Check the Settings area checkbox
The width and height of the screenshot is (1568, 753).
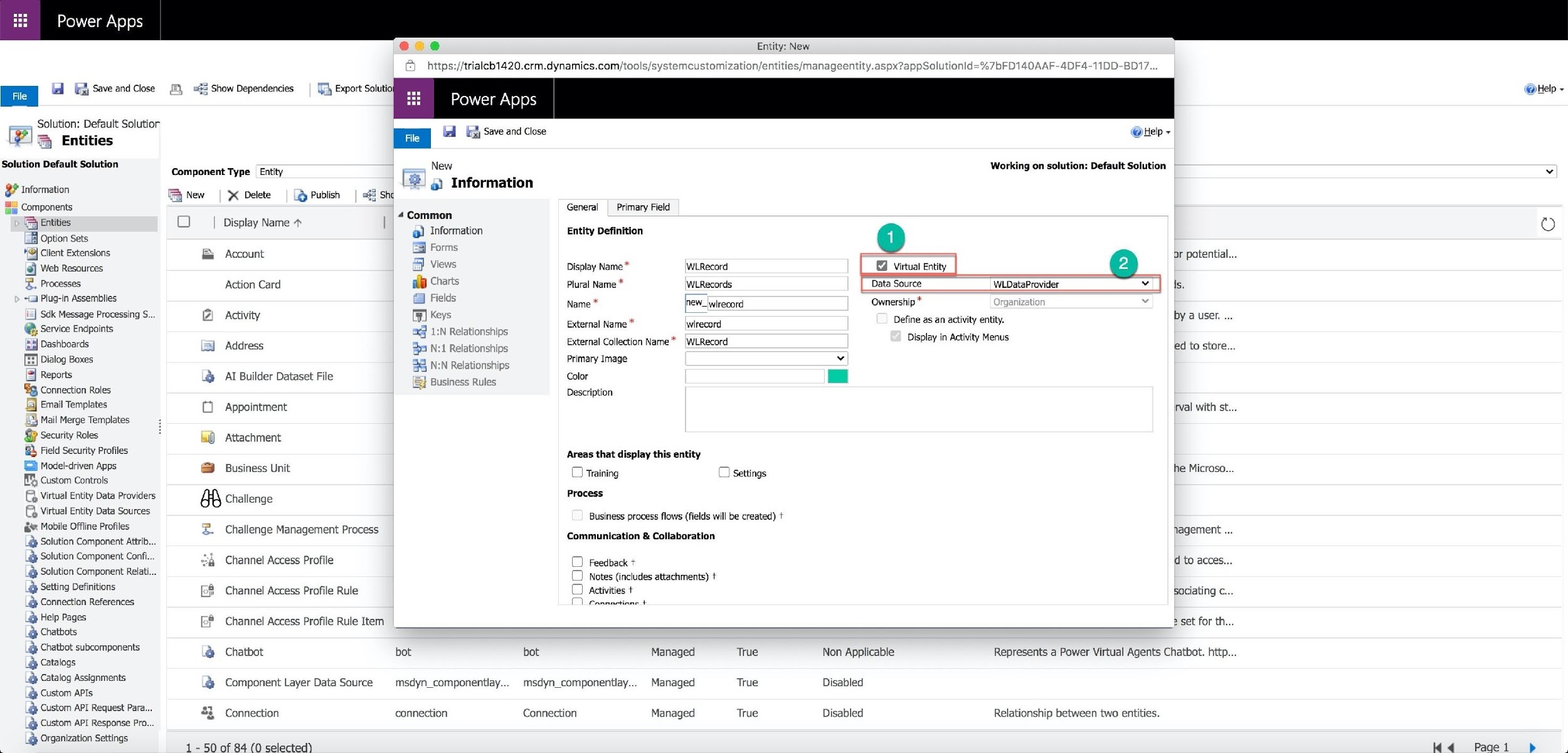pyautogui.click(x=724, y=472)
